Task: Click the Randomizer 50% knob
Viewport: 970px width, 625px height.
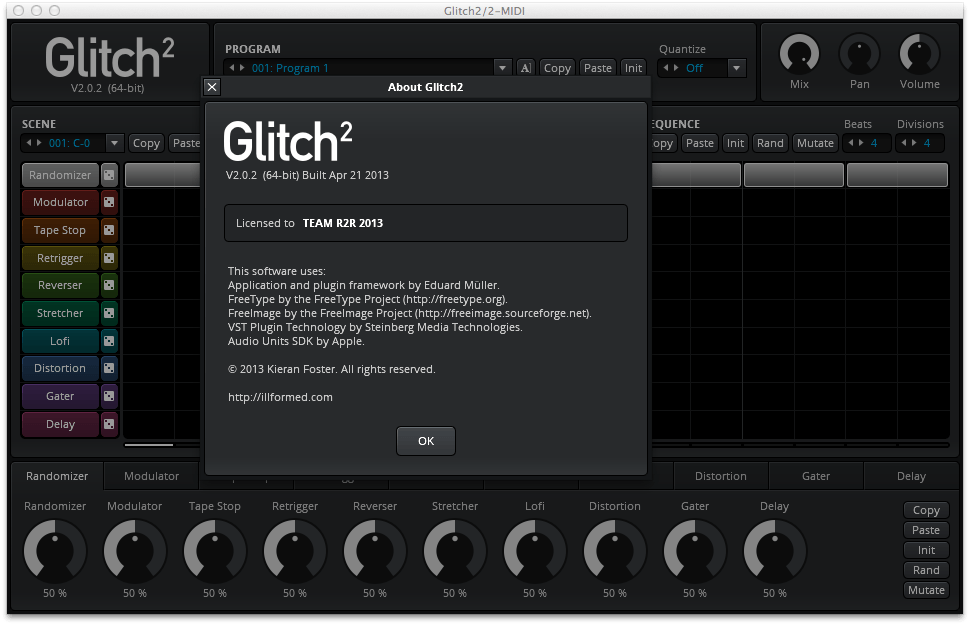Action: [x=55, y=550]
